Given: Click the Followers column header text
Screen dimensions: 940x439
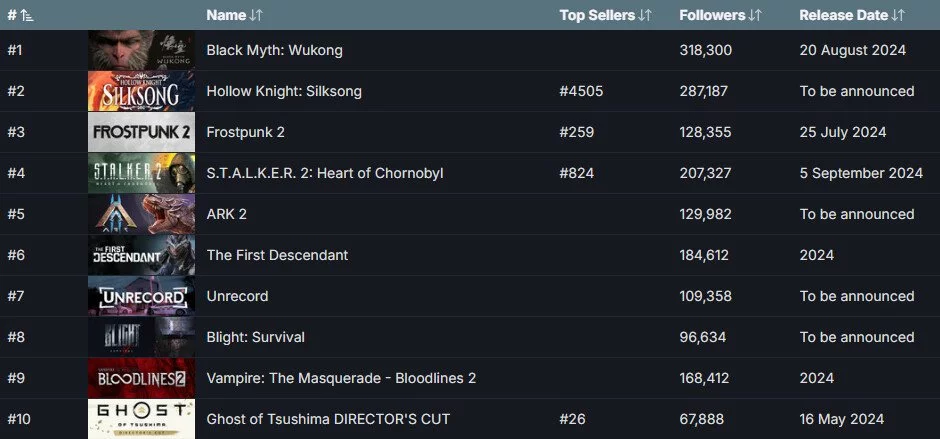Looking at the screenshot, I should (x=712, y=16).
